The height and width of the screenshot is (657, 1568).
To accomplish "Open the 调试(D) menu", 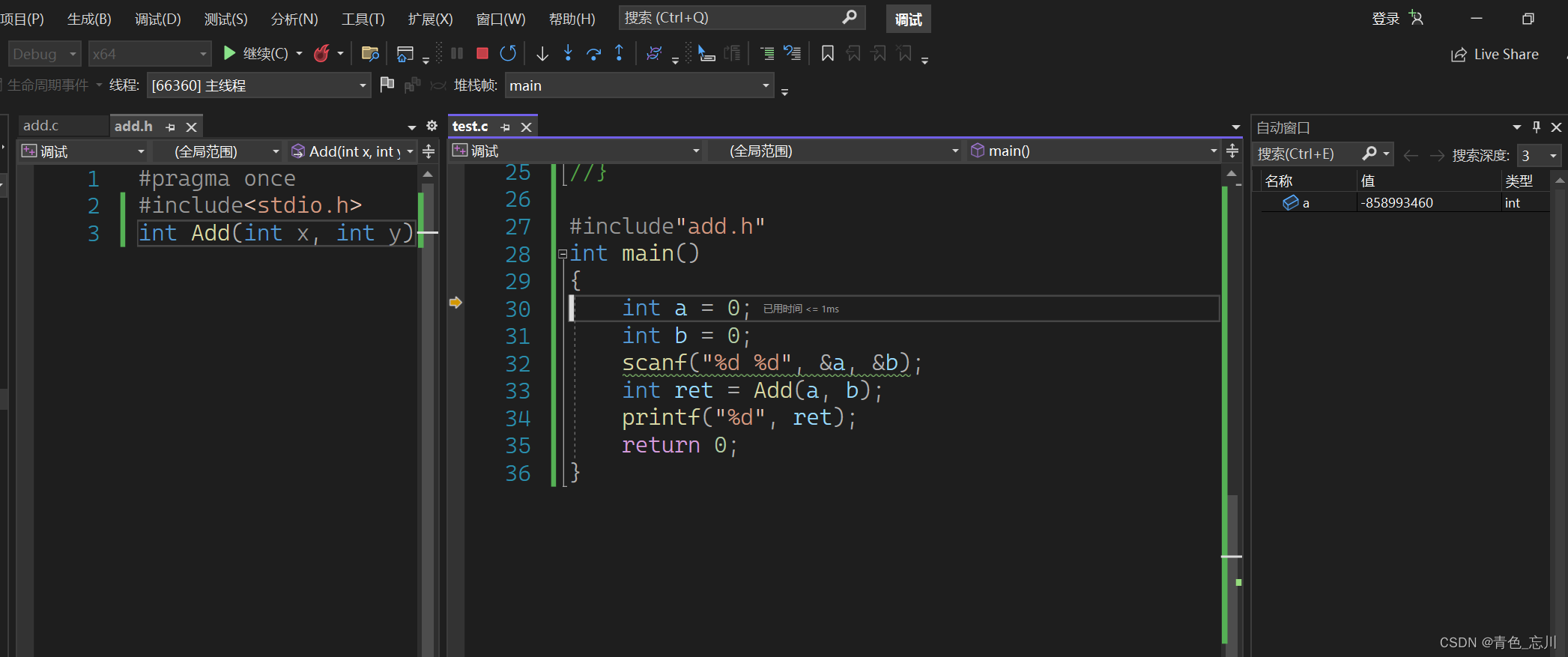I will click(x=157, y=19).
